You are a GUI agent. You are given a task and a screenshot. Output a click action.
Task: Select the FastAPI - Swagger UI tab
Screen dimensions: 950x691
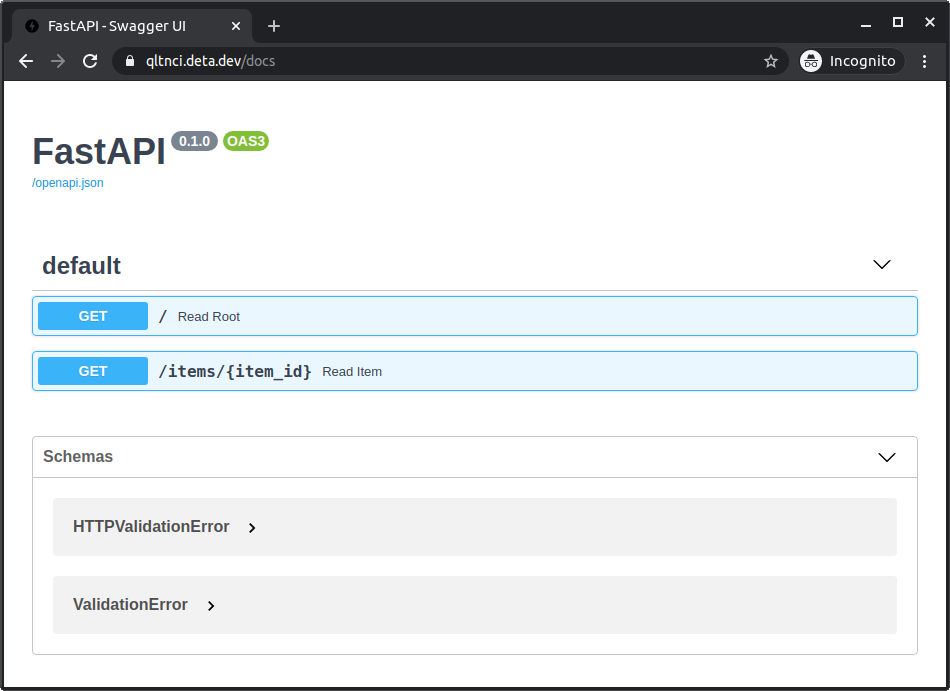(131, 26)
